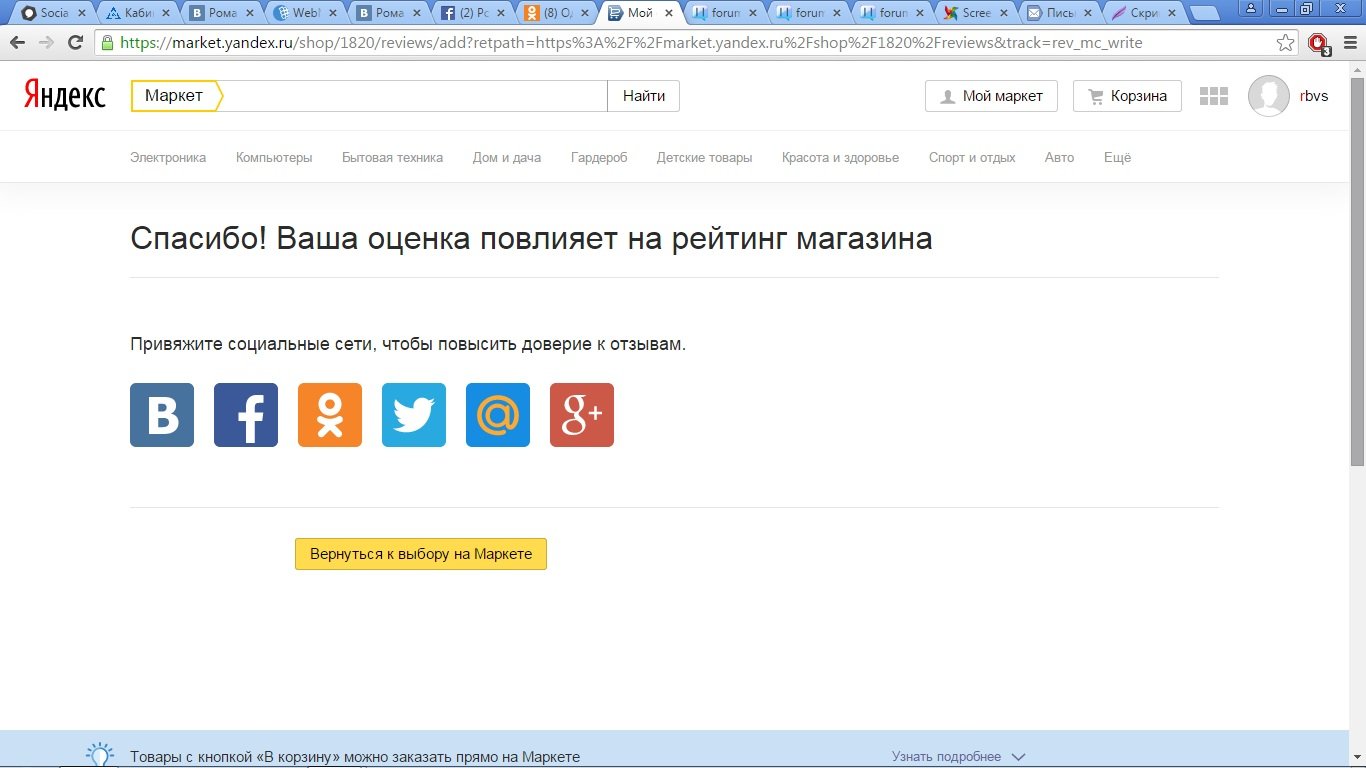The height and width of the screenshot is (768, 1366).
Task: Click the Яндекс logo
Action: pos(65,96)
